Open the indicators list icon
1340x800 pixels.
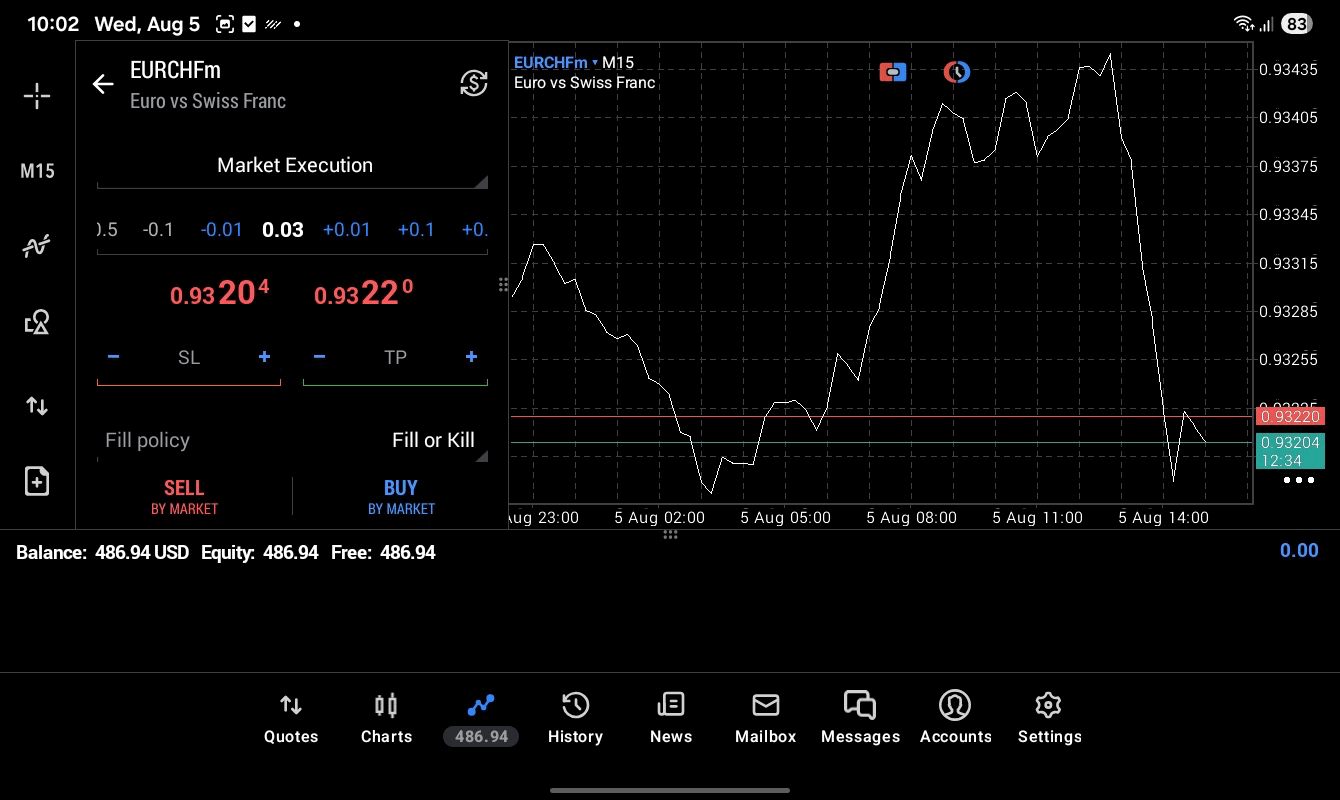point(37,246)
